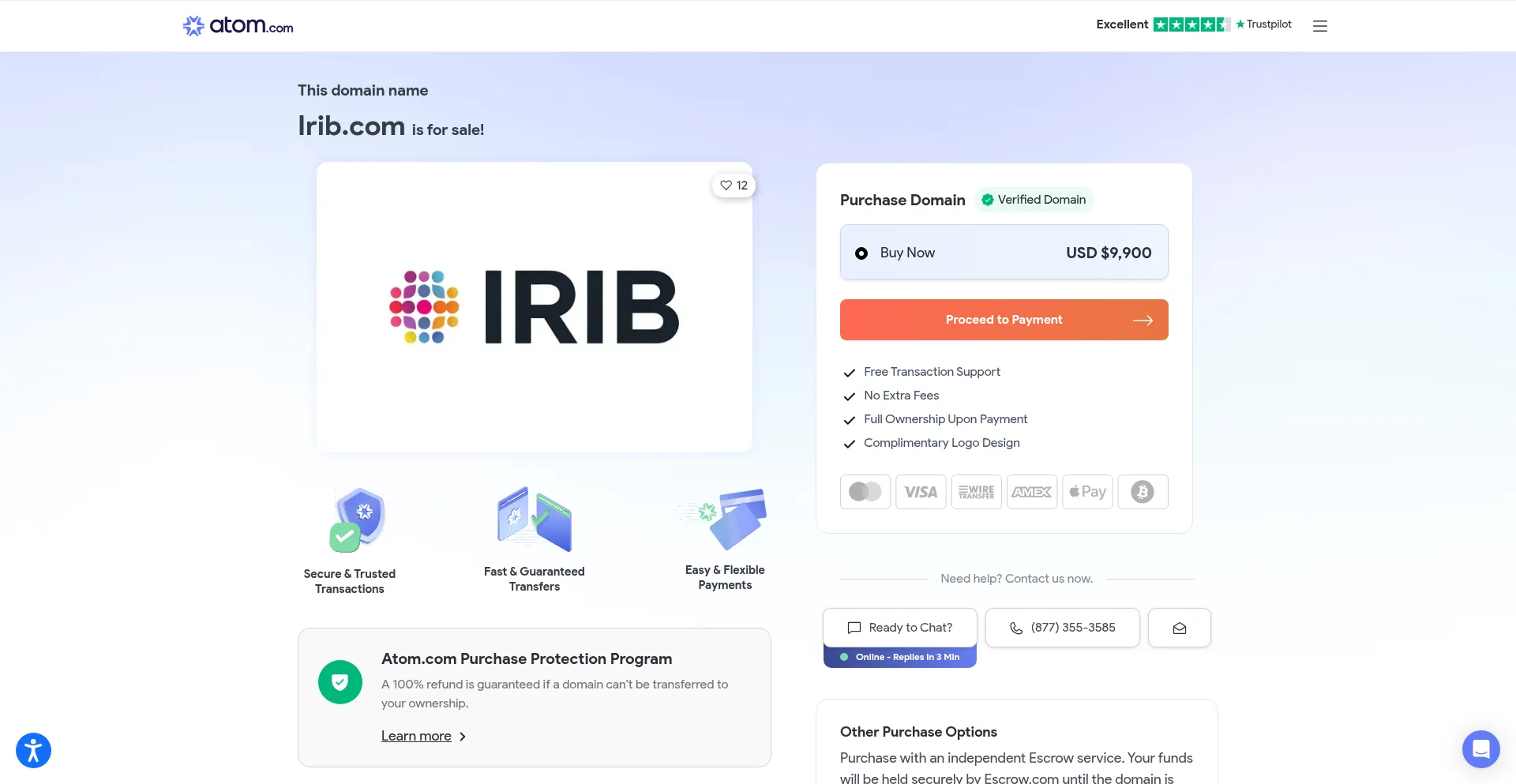Image resolution: width=1516 pixels, height=784 pixels.
Task: Open the accessibility options widget
Action: pos(33,750)
